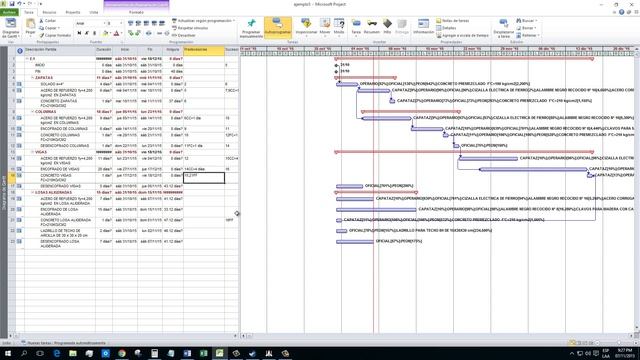Image resolution: width=640 pixels, height=360 pixels.
Task: Click Agregar a escala de tiempo
Action: click(462, 35)
